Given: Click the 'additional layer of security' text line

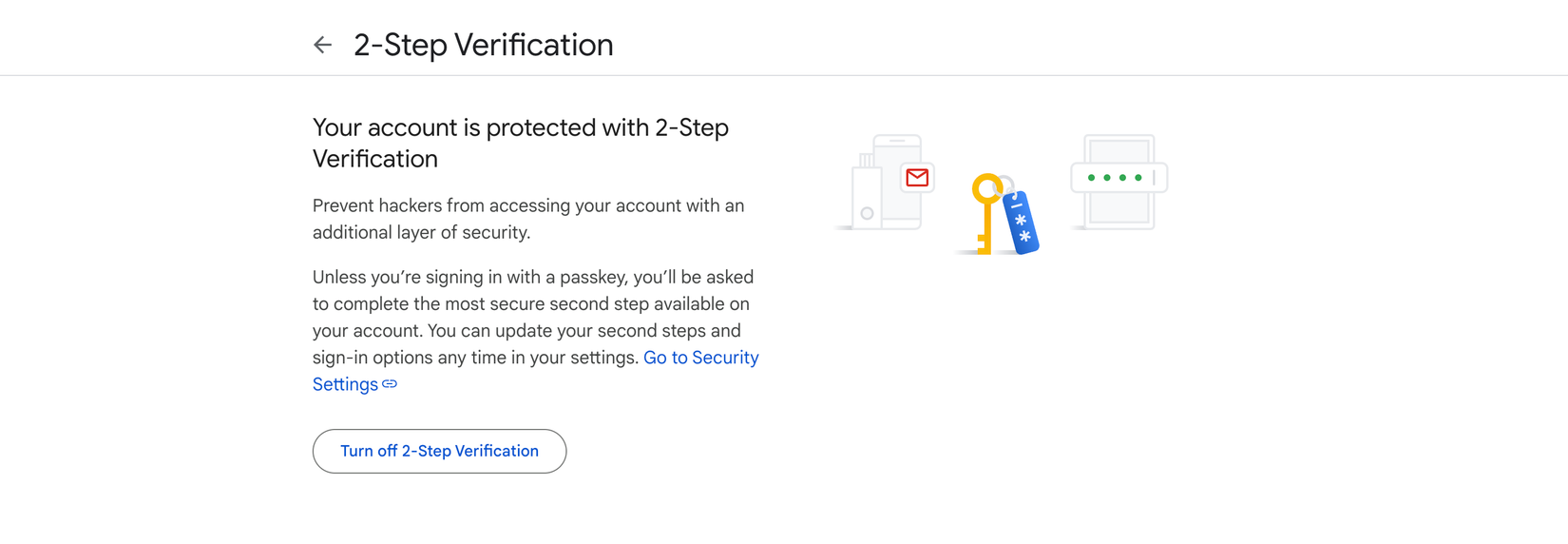Looking at the screenshot, I should tap(421, 232).
